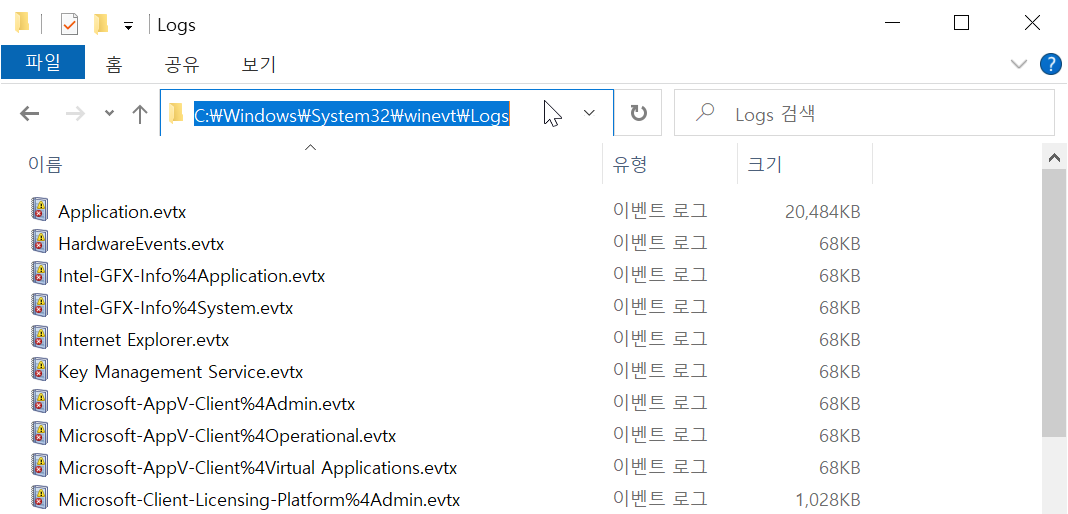Click the folder icon in address bar

(x=176, y=113)
